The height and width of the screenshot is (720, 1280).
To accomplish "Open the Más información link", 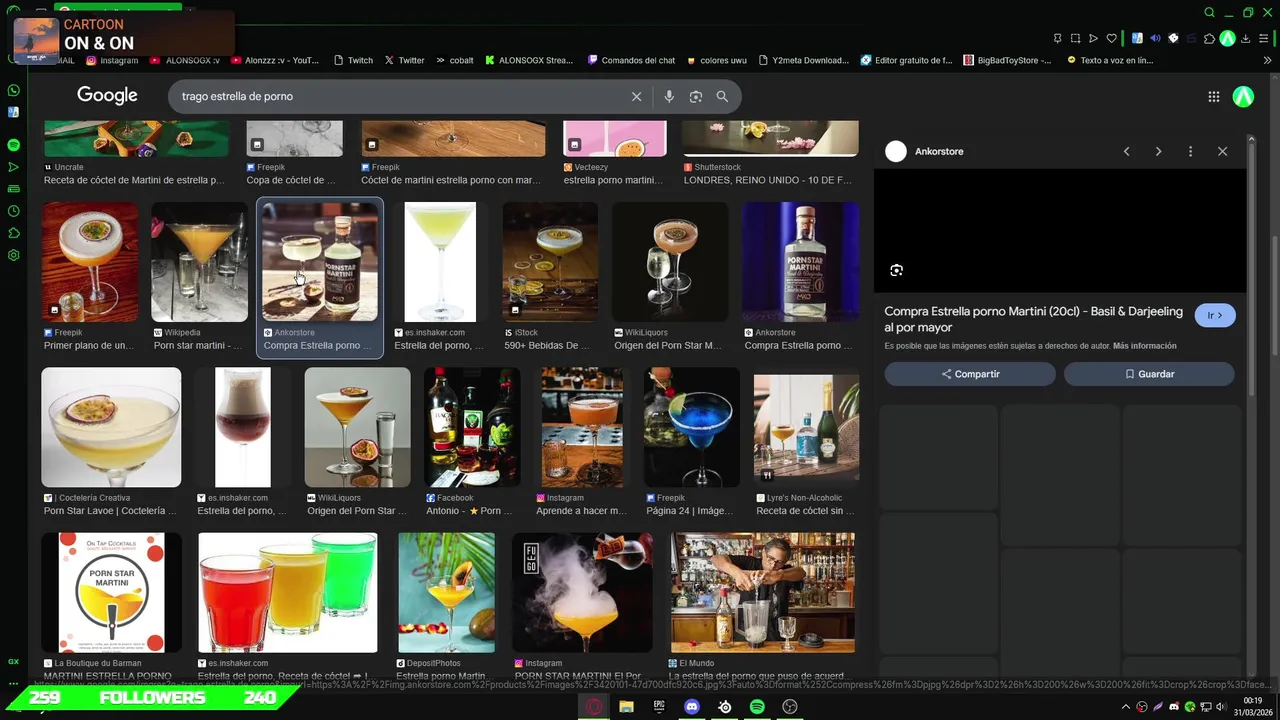I will point(1145,346).
